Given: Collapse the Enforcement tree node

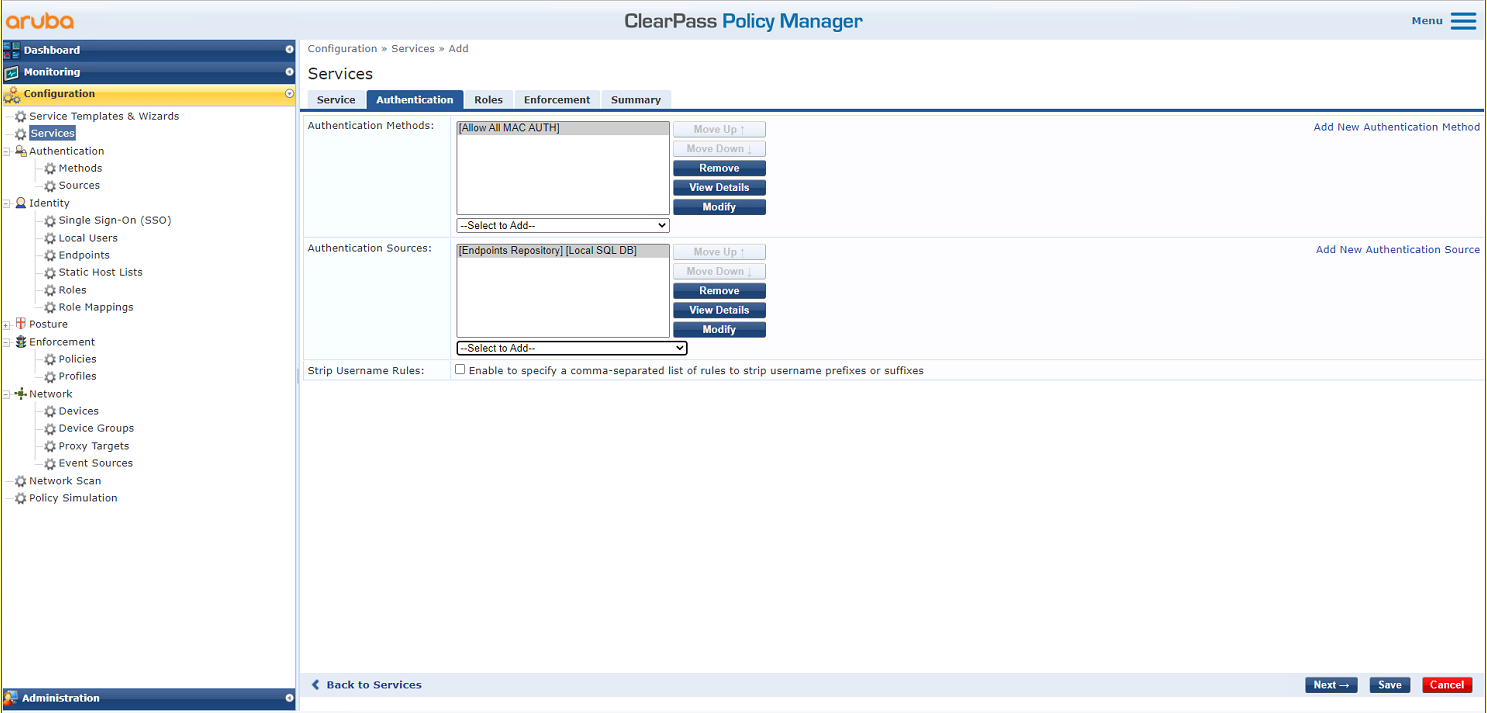Looking at the screenshot, I should tap(7, 343).
